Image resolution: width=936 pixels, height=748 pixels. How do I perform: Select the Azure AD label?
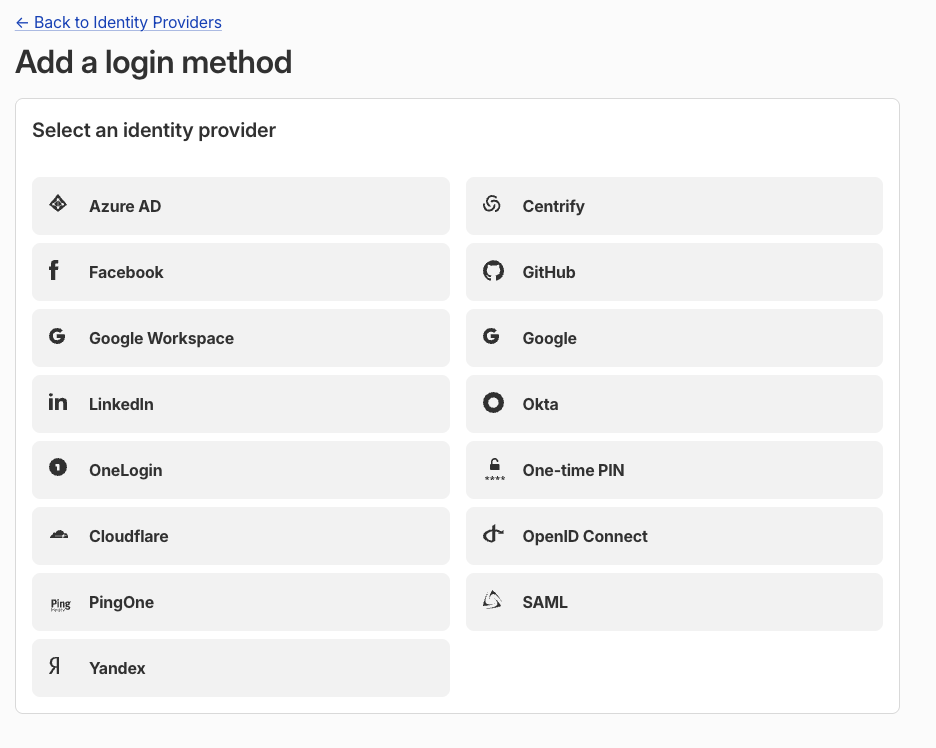coord(125,206)
